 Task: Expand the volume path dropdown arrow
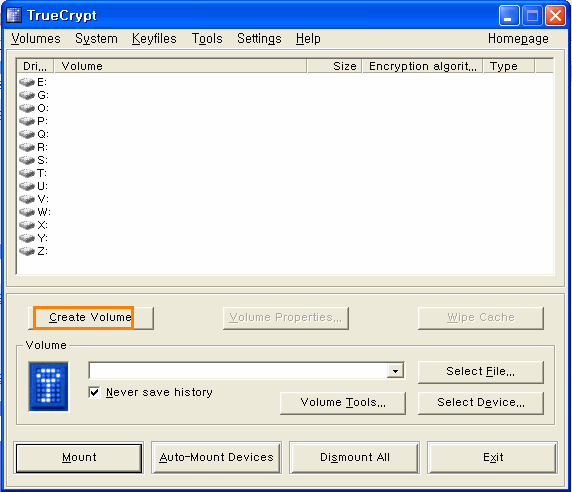click(395, 371)
